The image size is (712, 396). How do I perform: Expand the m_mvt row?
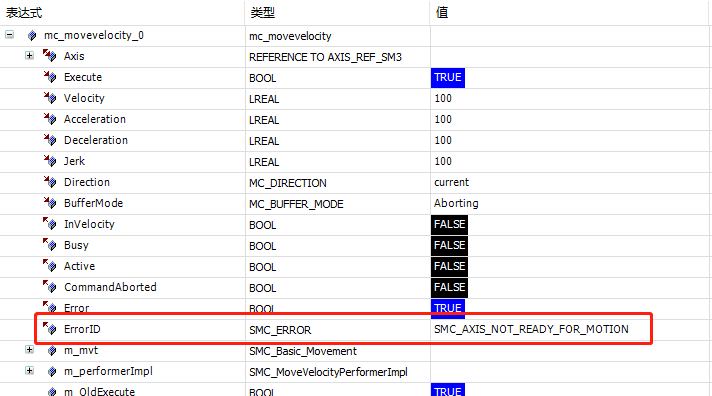[30, 349]
